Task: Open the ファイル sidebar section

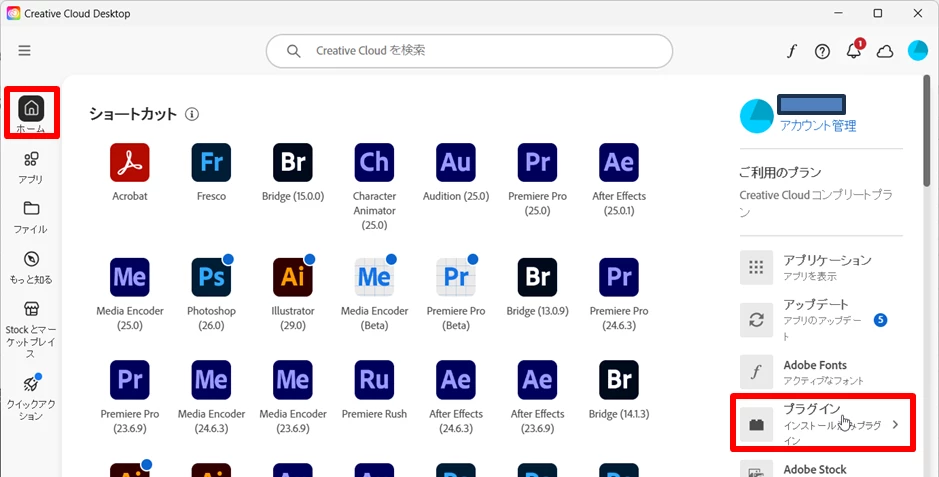Action: tap(31, 217)
